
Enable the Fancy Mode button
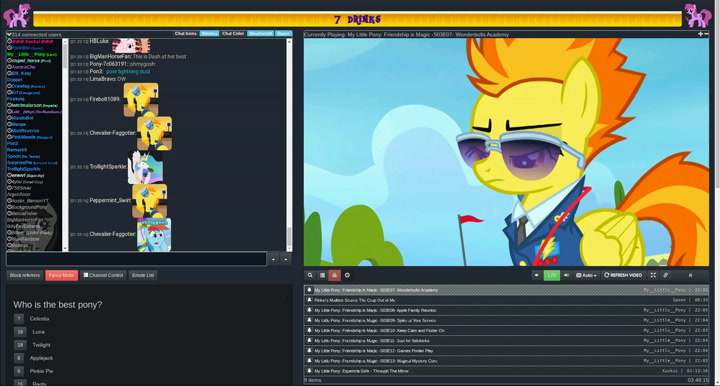(x=61, y=275)
